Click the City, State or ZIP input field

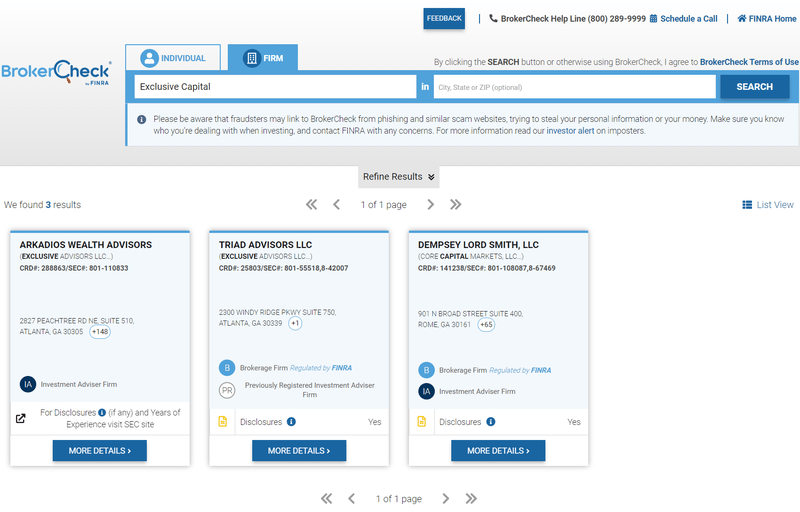(574, 87)
